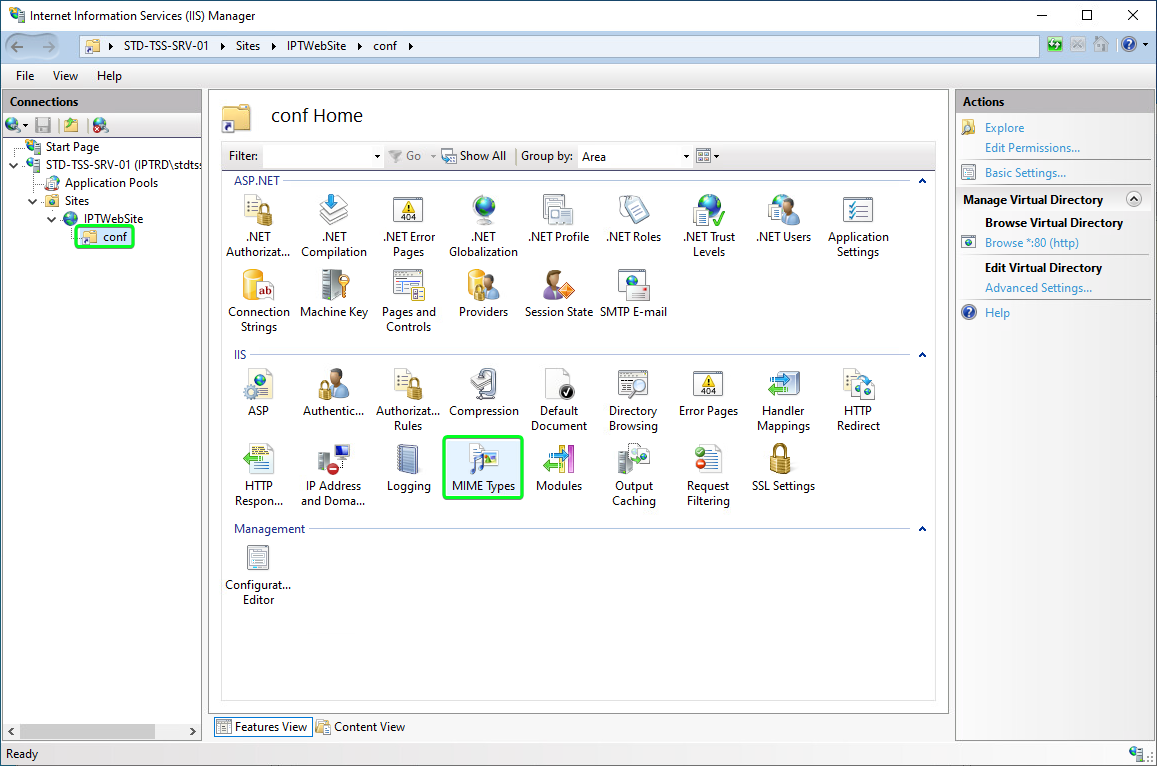Viewport: 1157px width, 766px height.
Task: Select the conf virtual directory node
Action: (105, 237)
